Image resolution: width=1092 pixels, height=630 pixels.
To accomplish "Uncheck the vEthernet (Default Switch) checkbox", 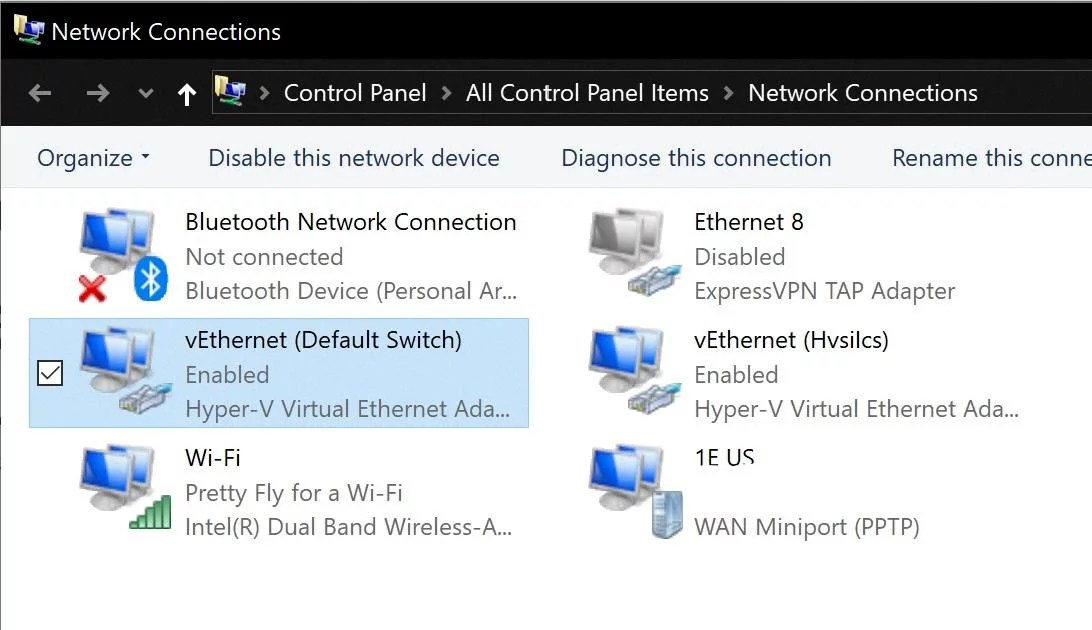I will [49, 373].
